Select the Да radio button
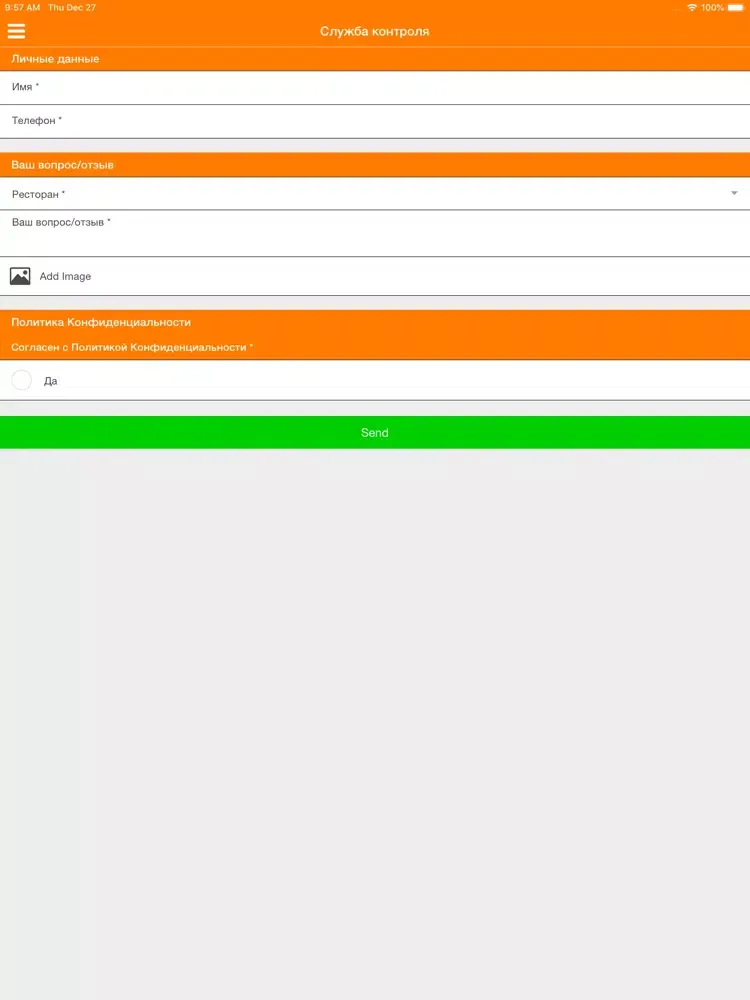750x1000 pixels. pyautogui.click(x=22, y=380)
